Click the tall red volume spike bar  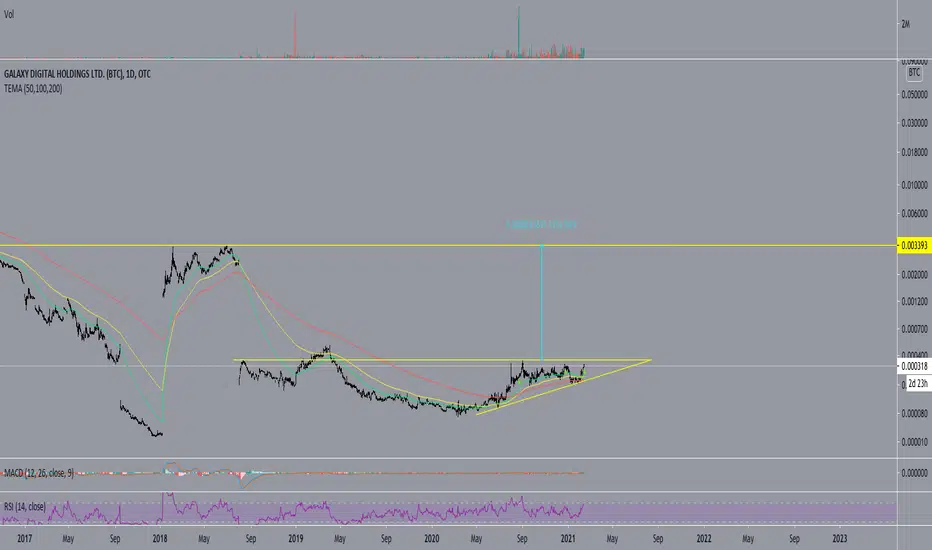[x=295, y=34]
